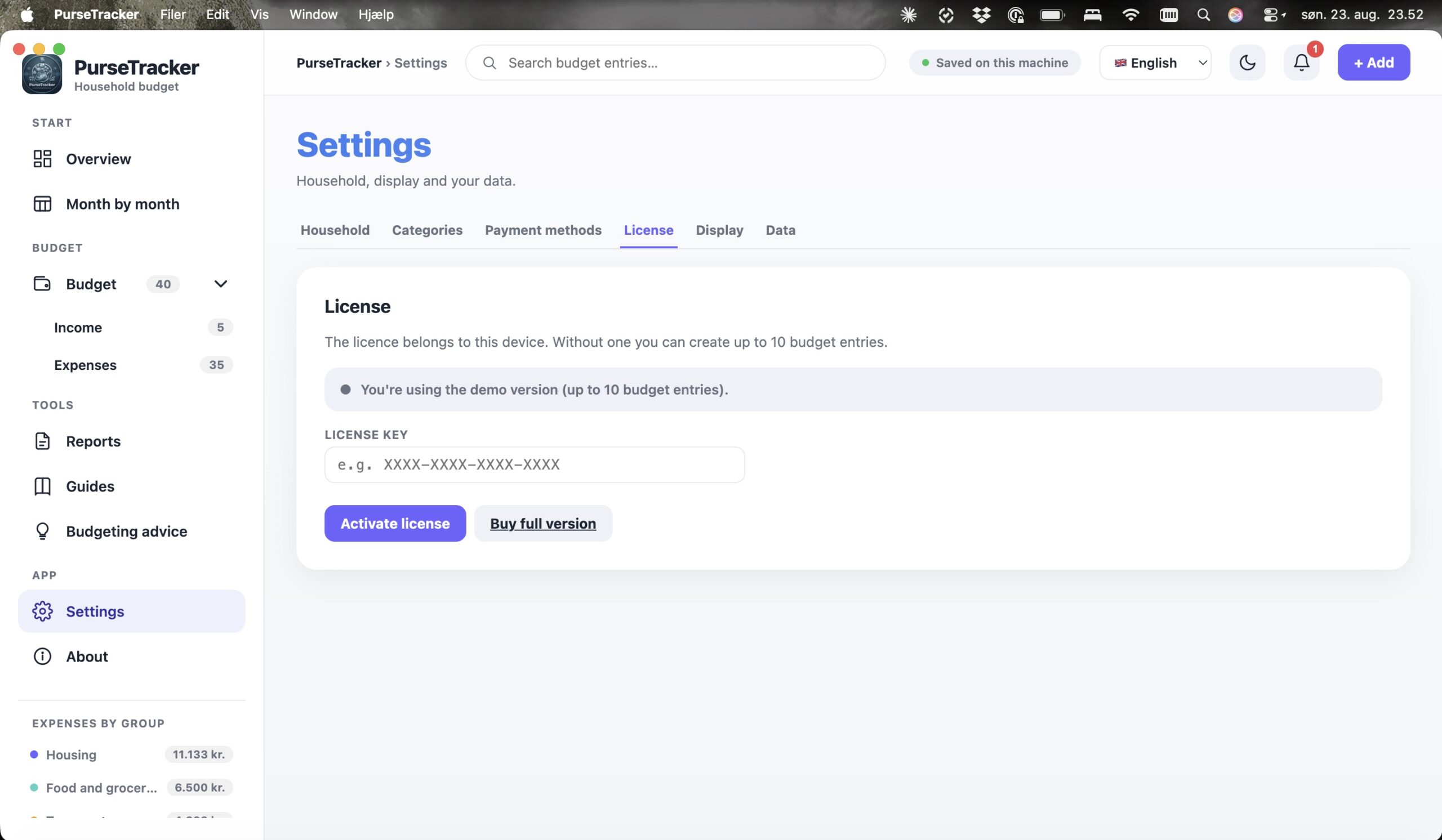Click the Housing color dot

[34, 754]
